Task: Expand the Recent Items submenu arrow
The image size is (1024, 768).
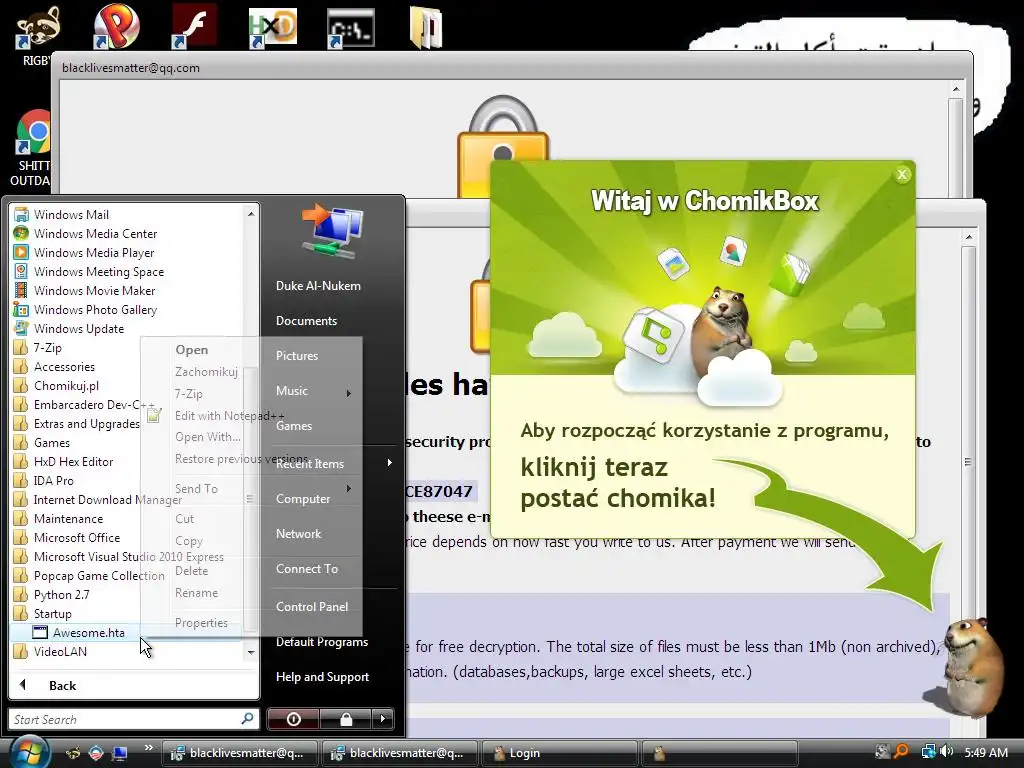Action: [389, 462]
